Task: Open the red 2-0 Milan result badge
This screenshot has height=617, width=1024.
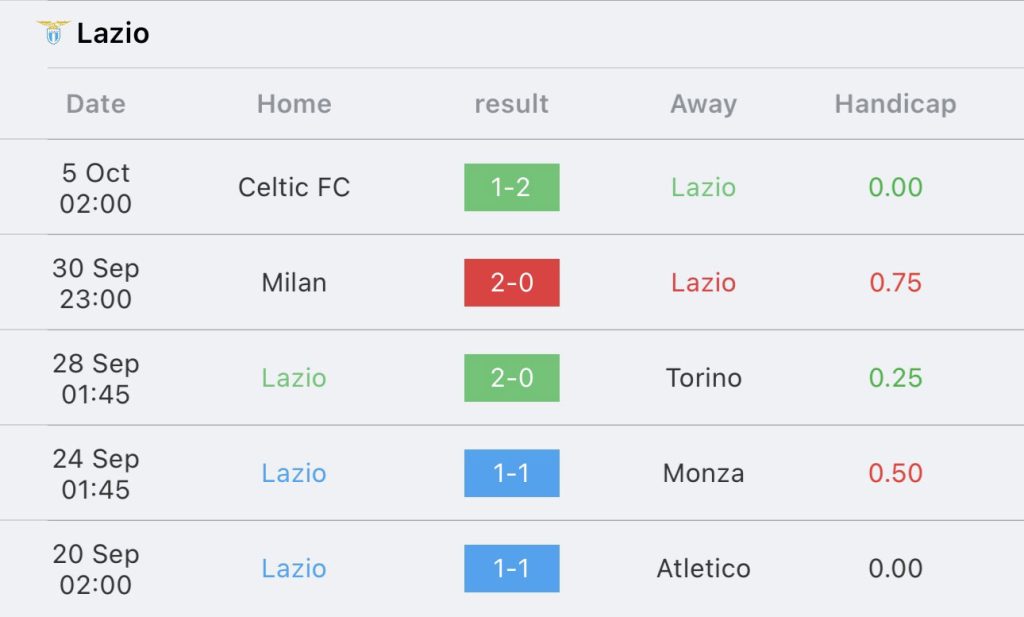Action: [511, 283]
